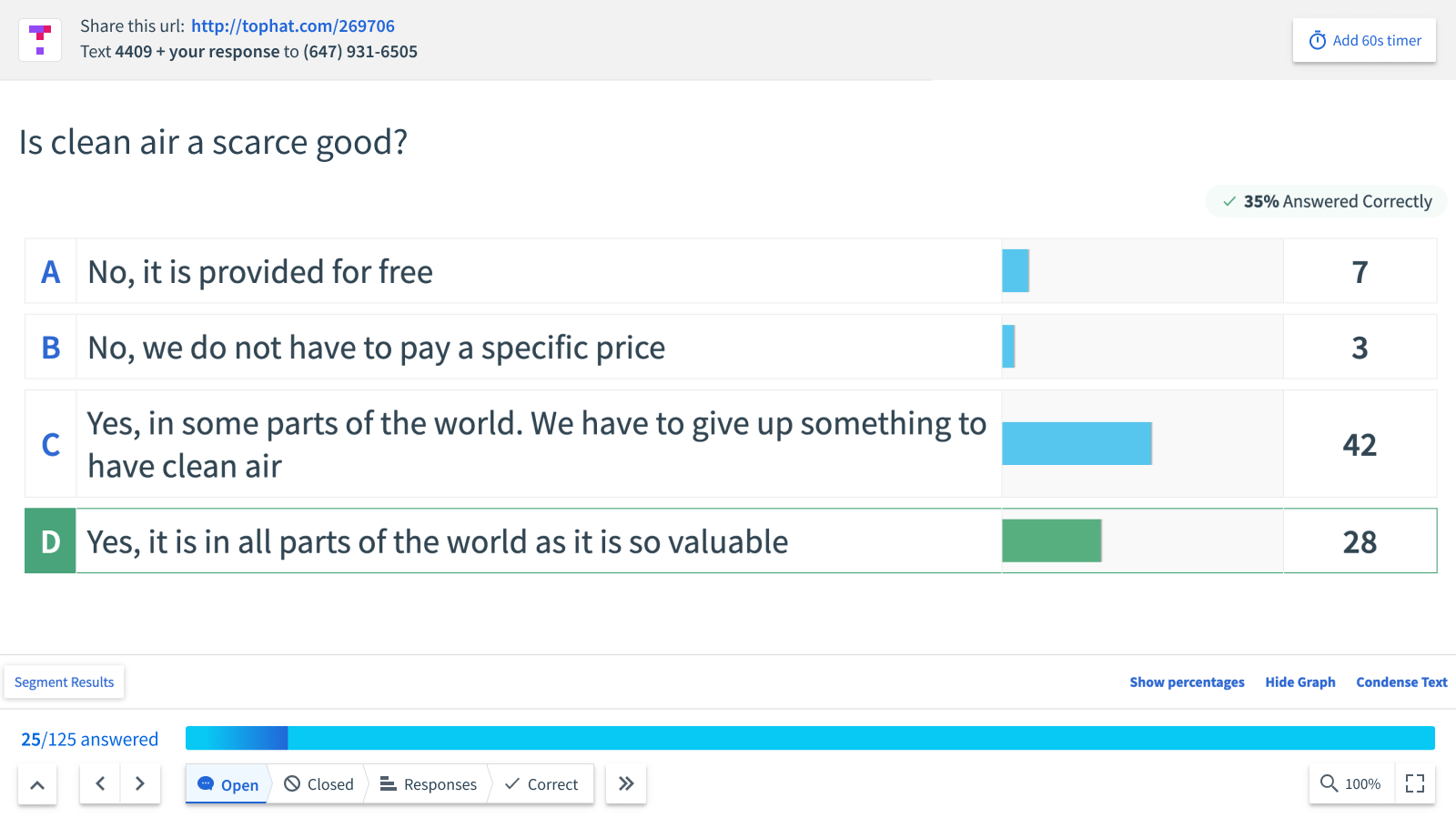Toggle Hide Graph
The width and height of the screenshot is (1456, 818).
[1299, 682]
